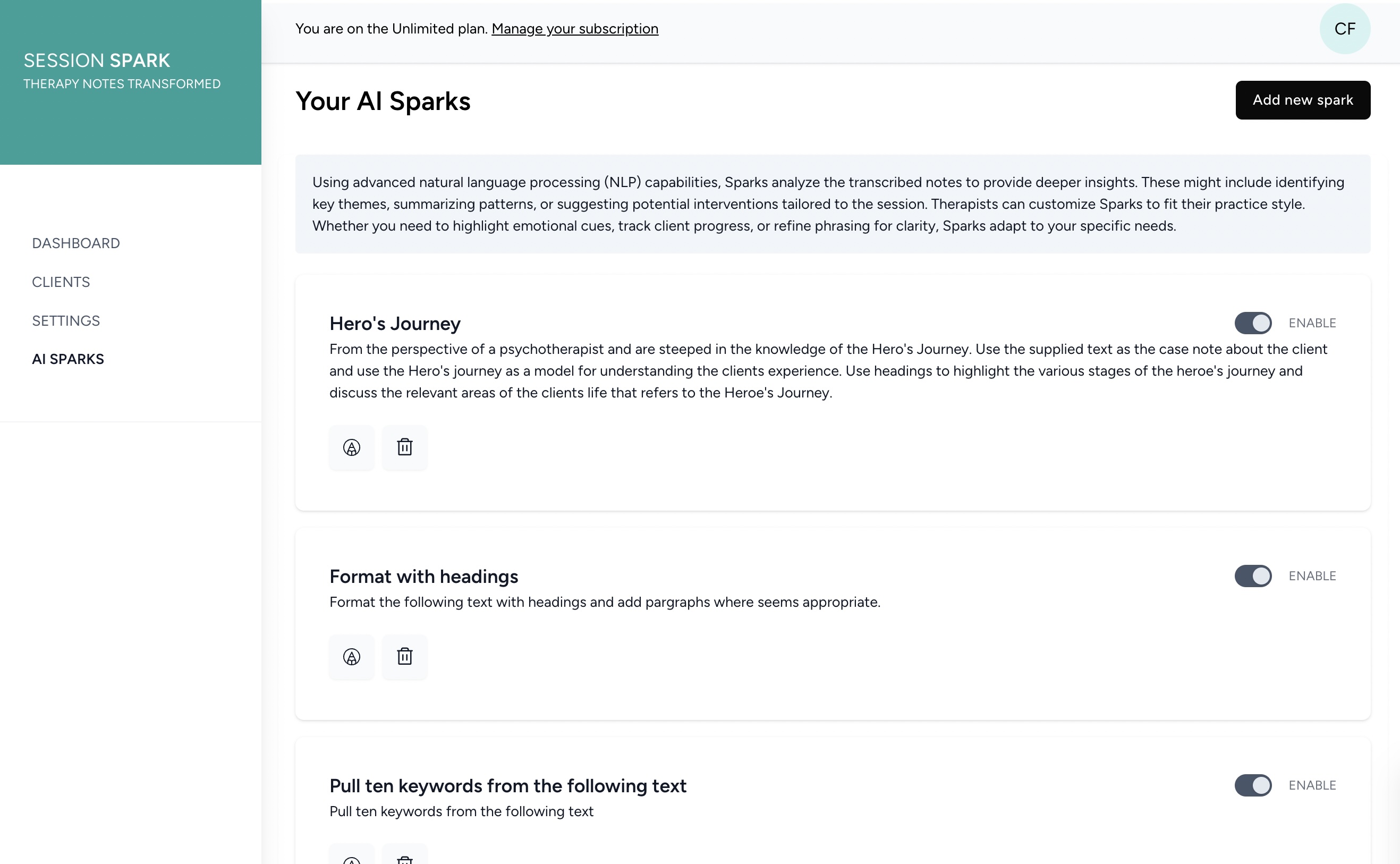Toggle the Hero's Journey enable switch
This screenshot has width=1400, height=864.
pos(1253,323)
